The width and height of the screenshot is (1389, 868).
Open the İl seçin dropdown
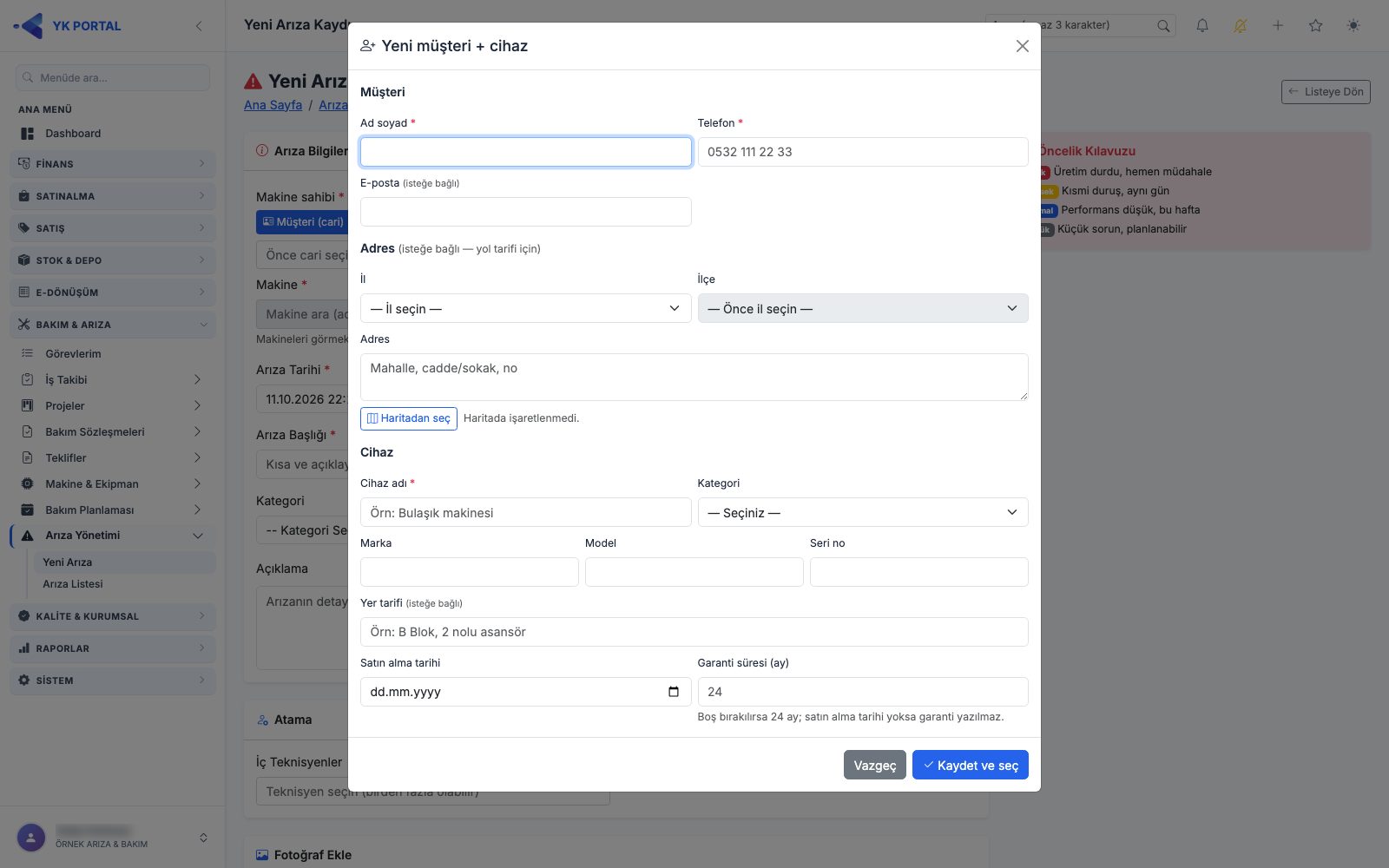point(526,308)
